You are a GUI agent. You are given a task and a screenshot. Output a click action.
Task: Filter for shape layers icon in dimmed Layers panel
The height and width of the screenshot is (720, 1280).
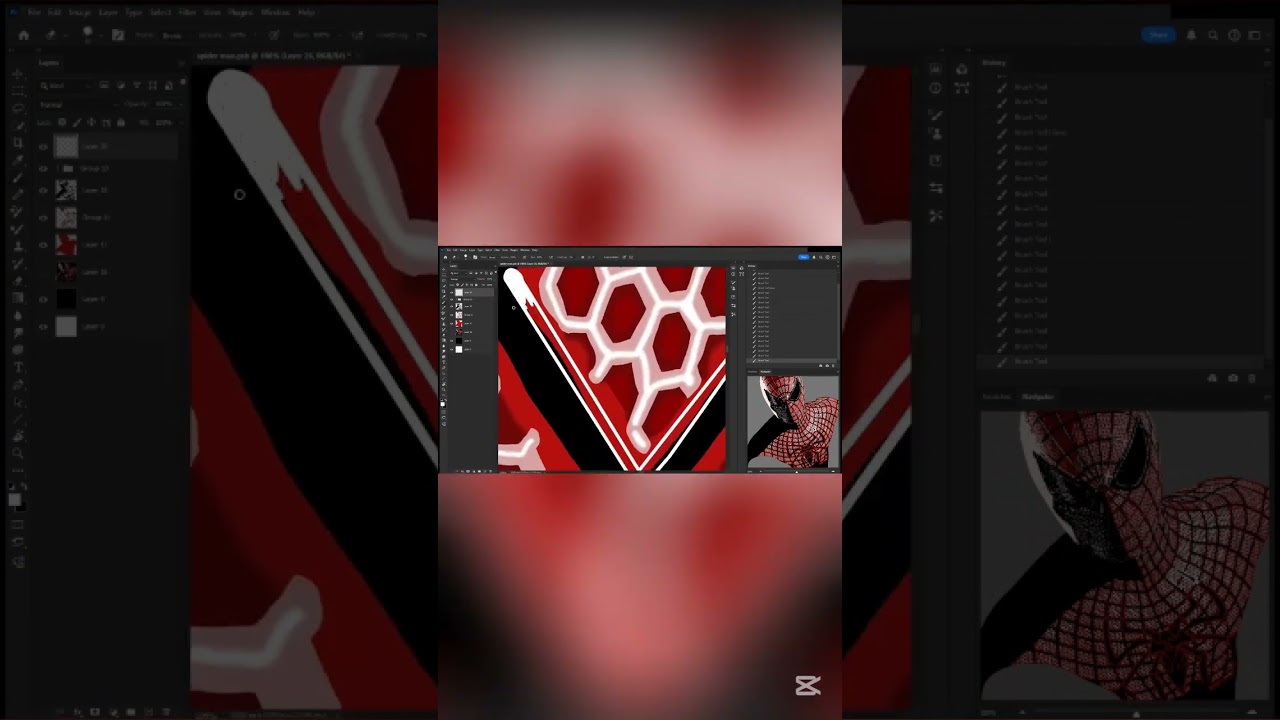pyautogui.click(x=152, y=85)
